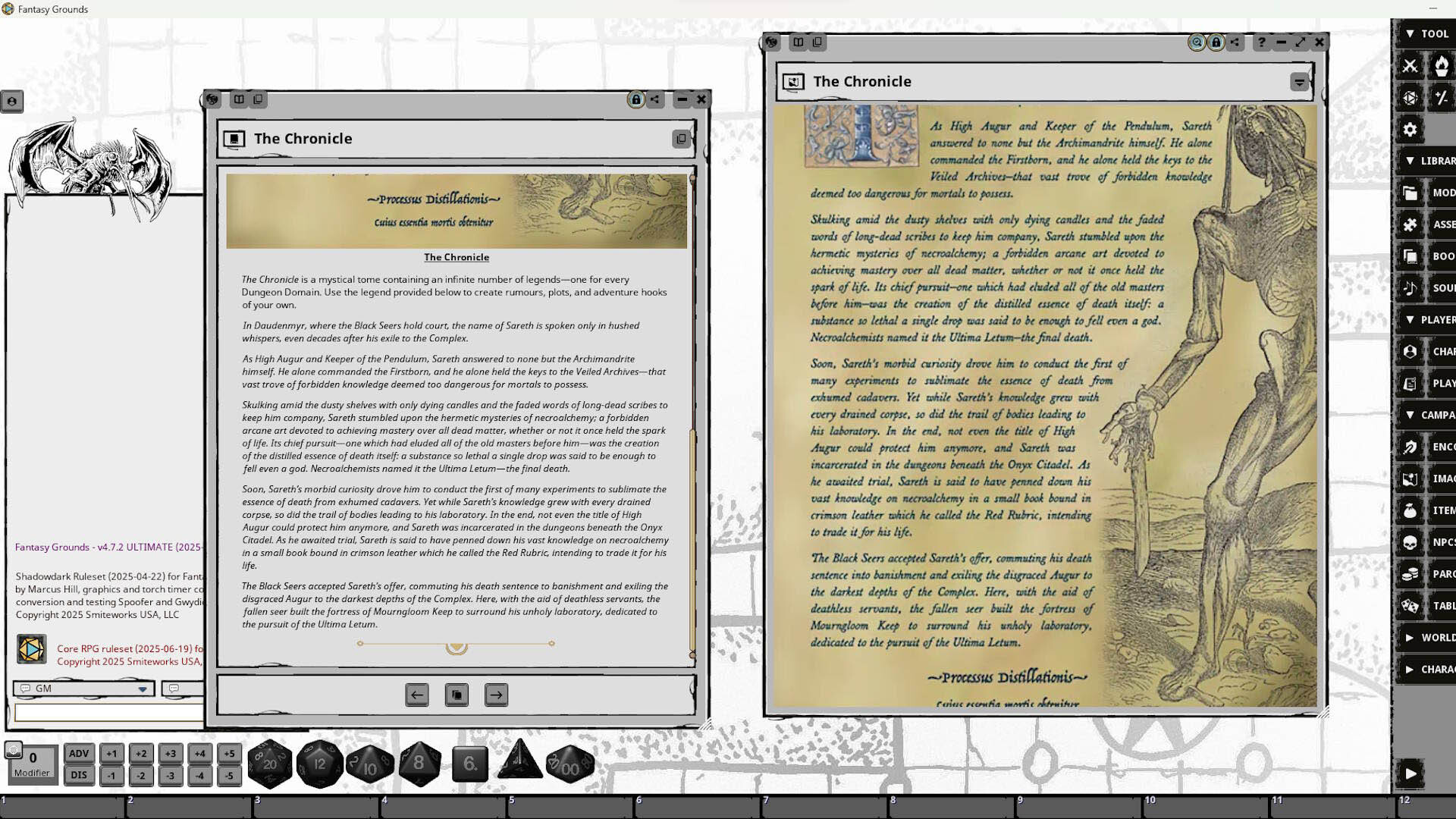Click inside the chat input field
This screenshot has width=1456, height=819.
(91, 711)
